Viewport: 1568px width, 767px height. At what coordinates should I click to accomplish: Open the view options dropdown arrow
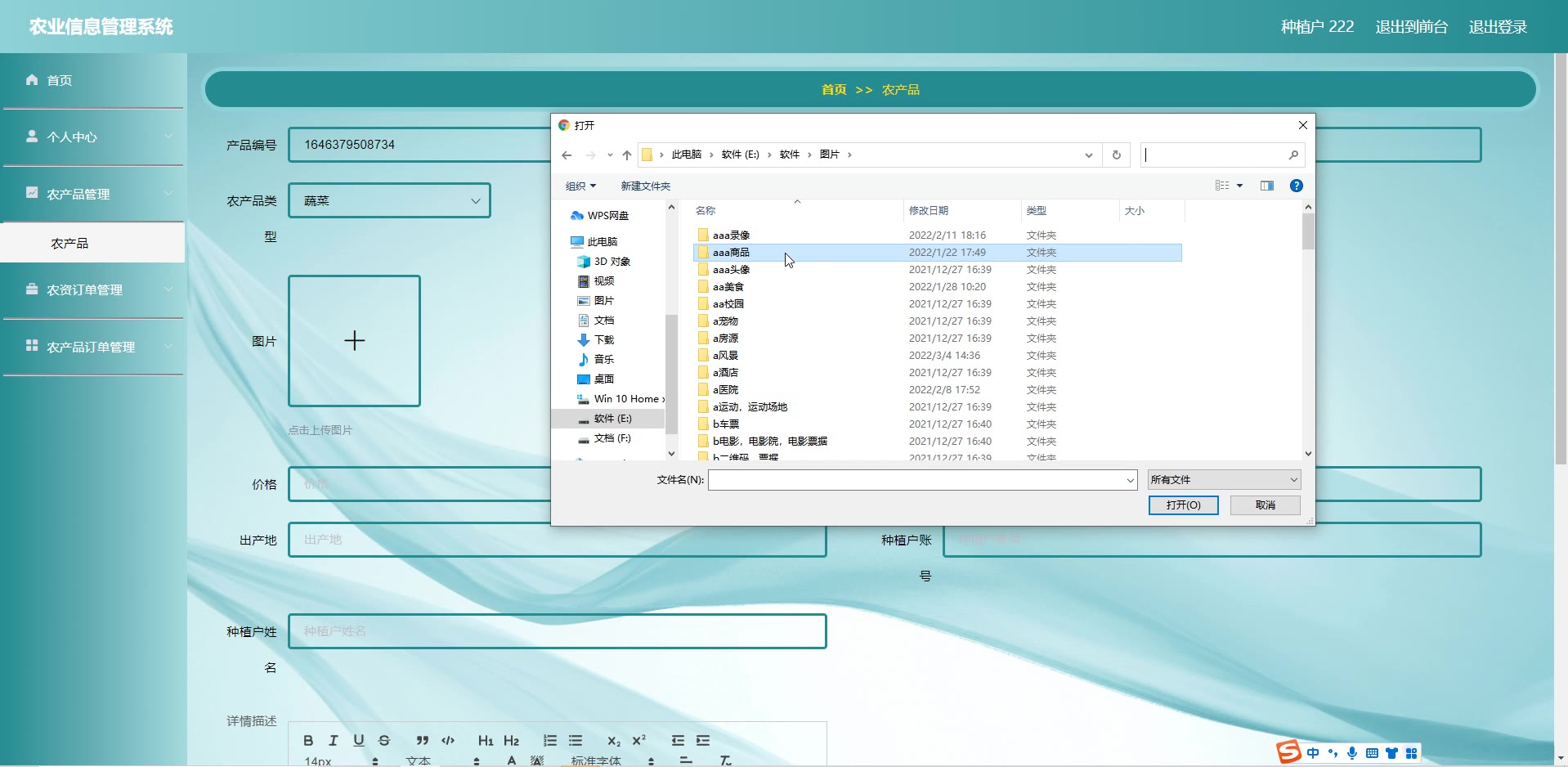1239,186
